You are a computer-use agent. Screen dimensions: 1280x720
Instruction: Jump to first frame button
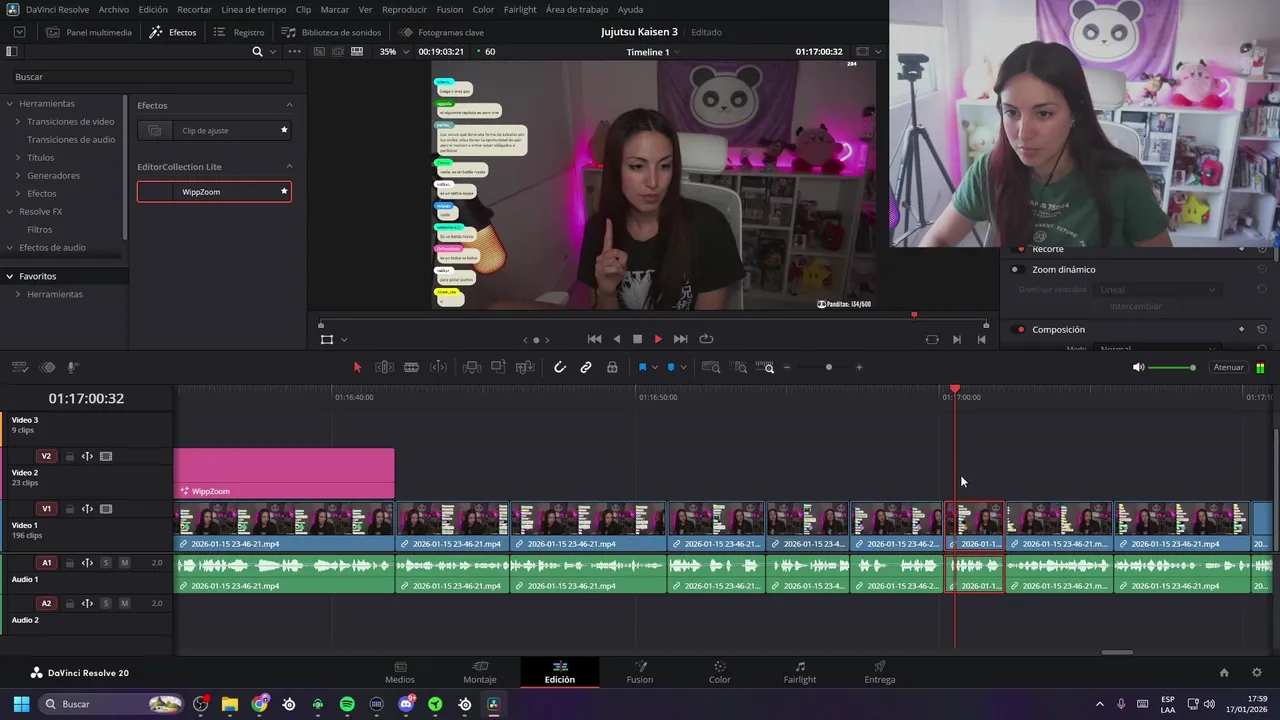click(x=594, y=339)
